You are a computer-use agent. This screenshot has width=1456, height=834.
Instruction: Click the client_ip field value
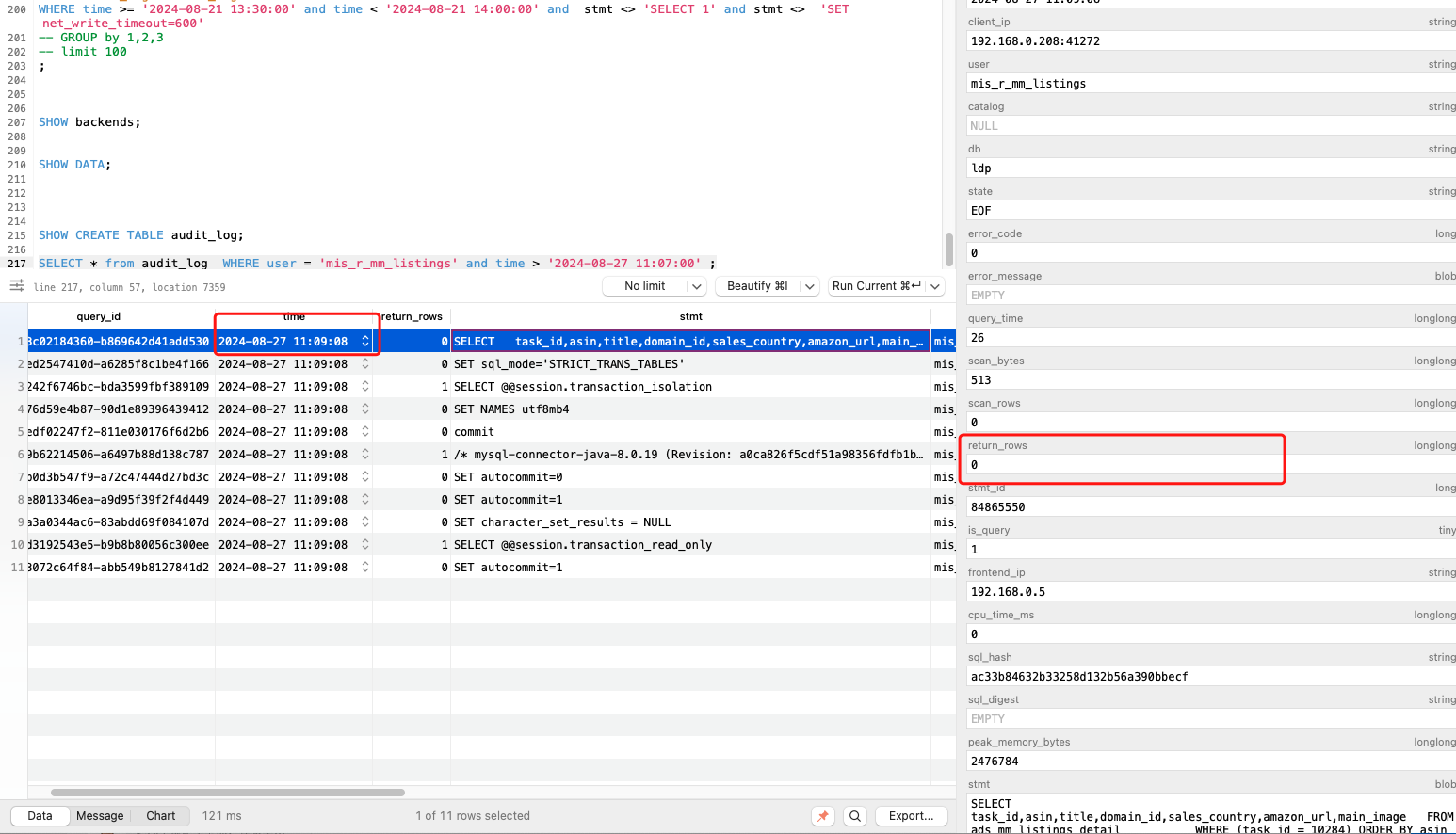point(1211,41)
